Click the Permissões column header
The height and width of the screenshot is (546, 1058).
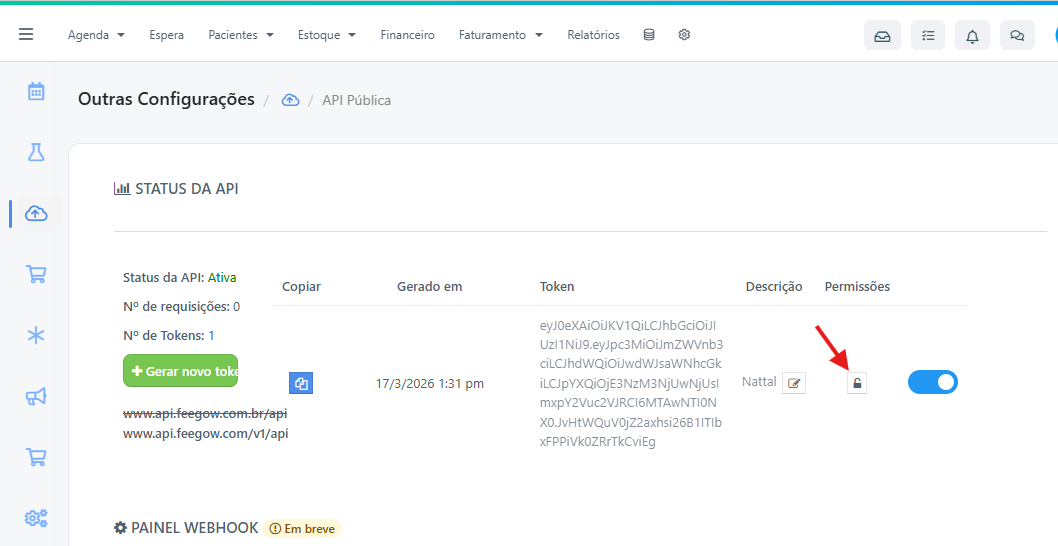857,286
